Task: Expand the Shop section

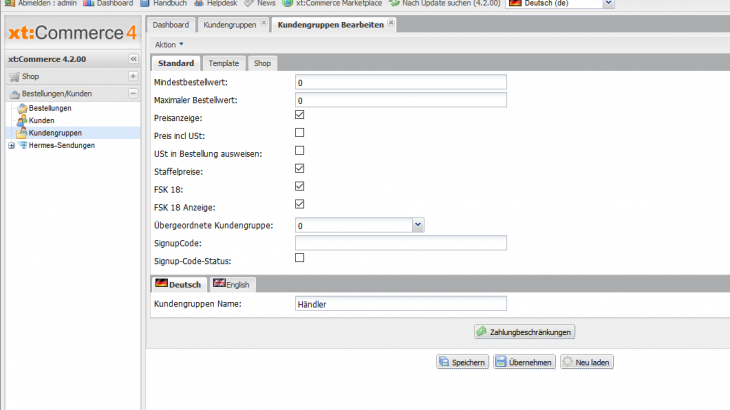Action: tap(133, 76)
